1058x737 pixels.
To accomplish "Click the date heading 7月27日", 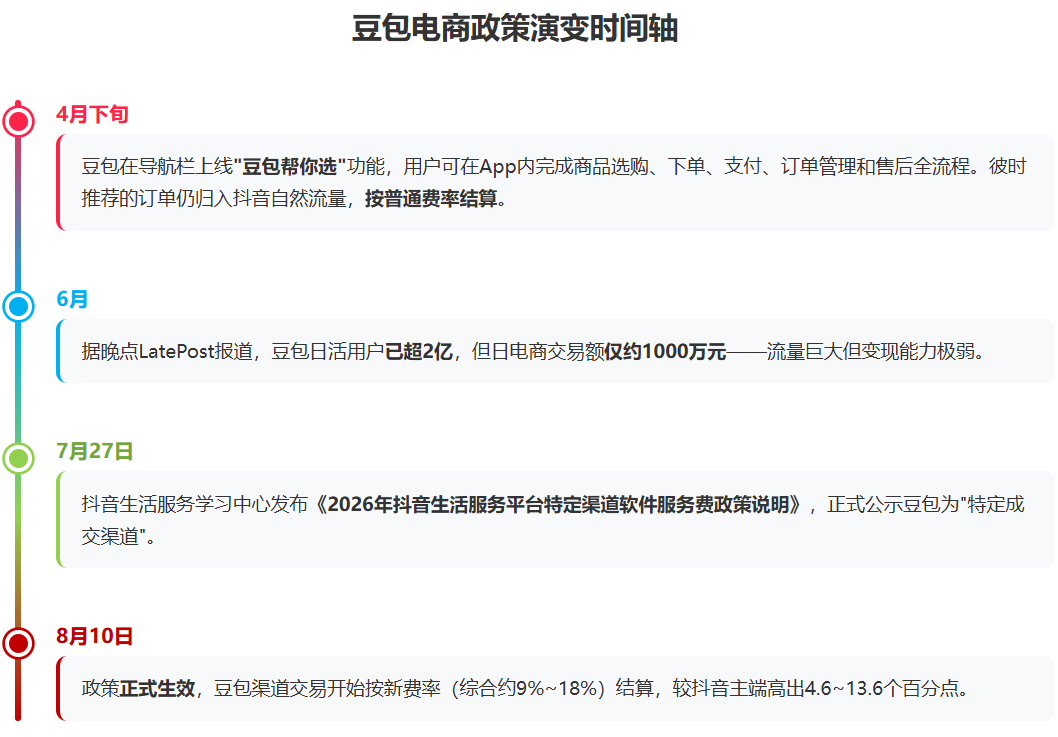I will point(94,451).
